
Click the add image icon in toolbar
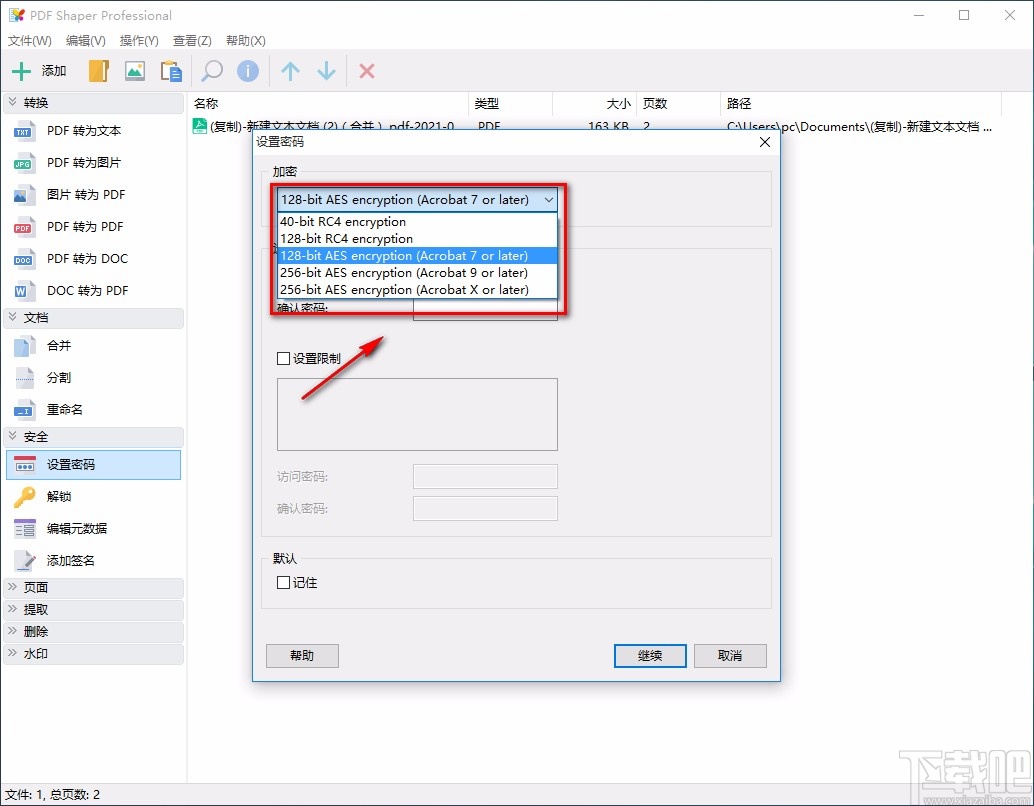pyautogui.click(x=135, y=71)
